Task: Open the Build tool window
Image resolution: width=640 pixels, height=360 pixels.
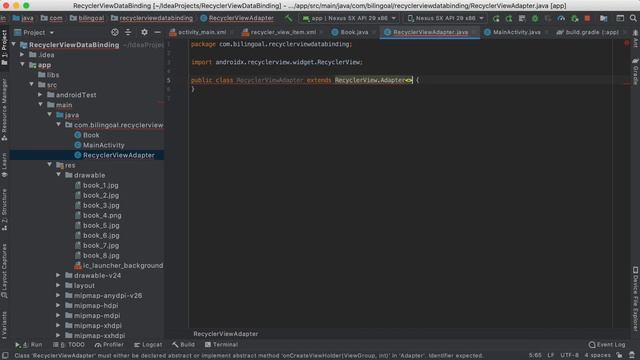Action: point(183,345)
